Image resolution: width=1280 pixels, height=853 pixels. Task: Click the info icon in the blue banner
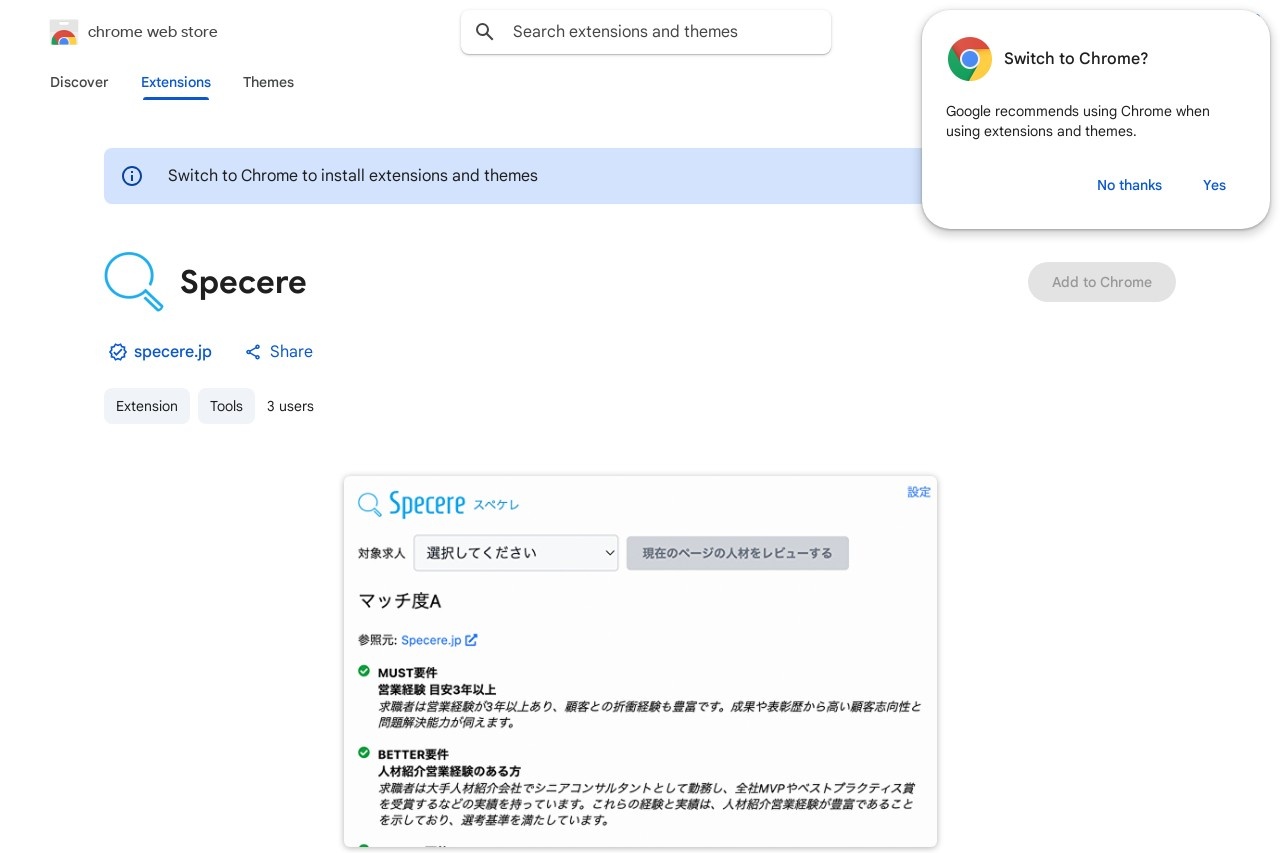(x=132, y=176)
